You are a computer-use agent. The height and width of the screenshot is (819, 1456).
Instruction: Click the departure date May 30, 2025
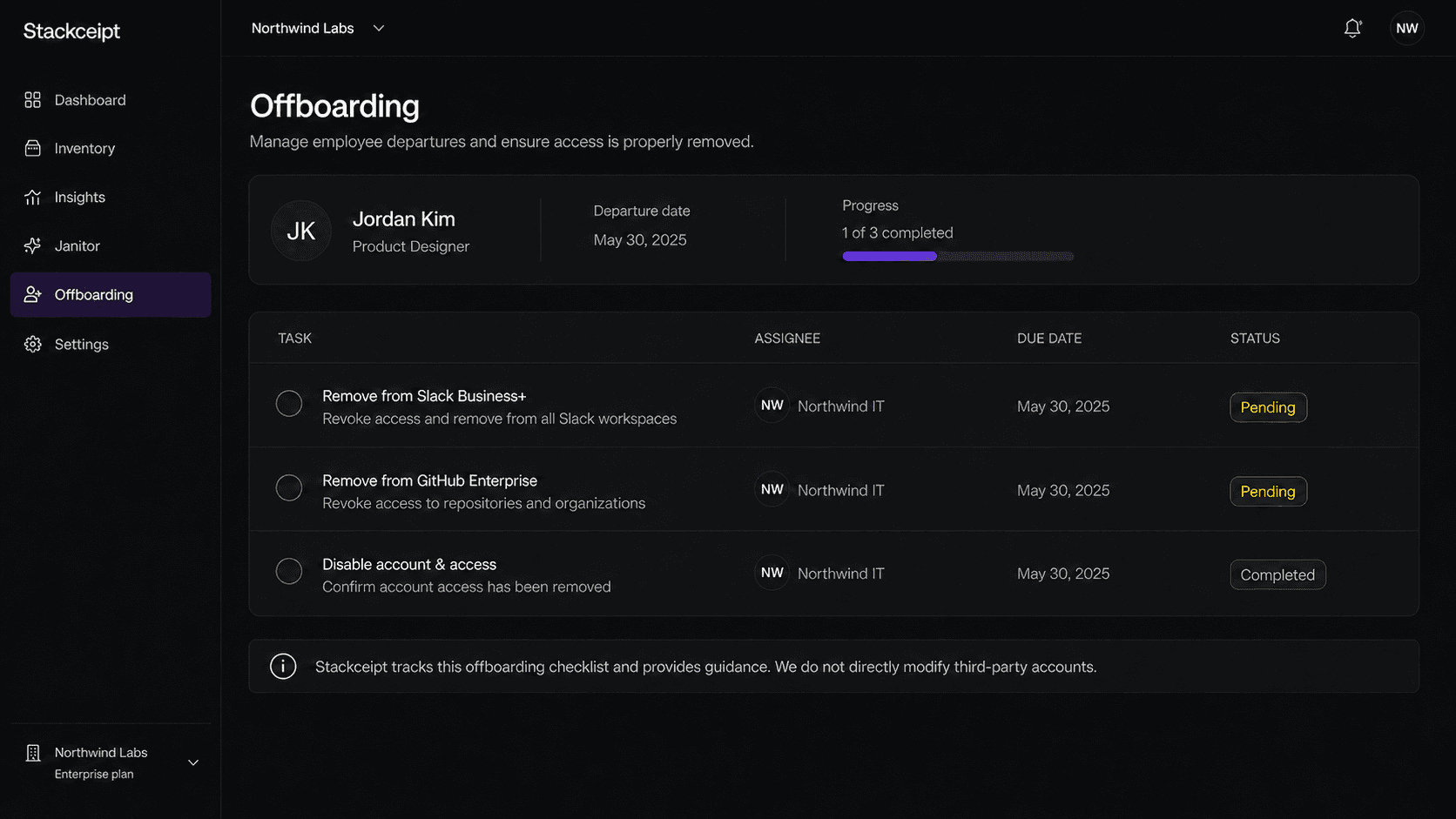640,240
